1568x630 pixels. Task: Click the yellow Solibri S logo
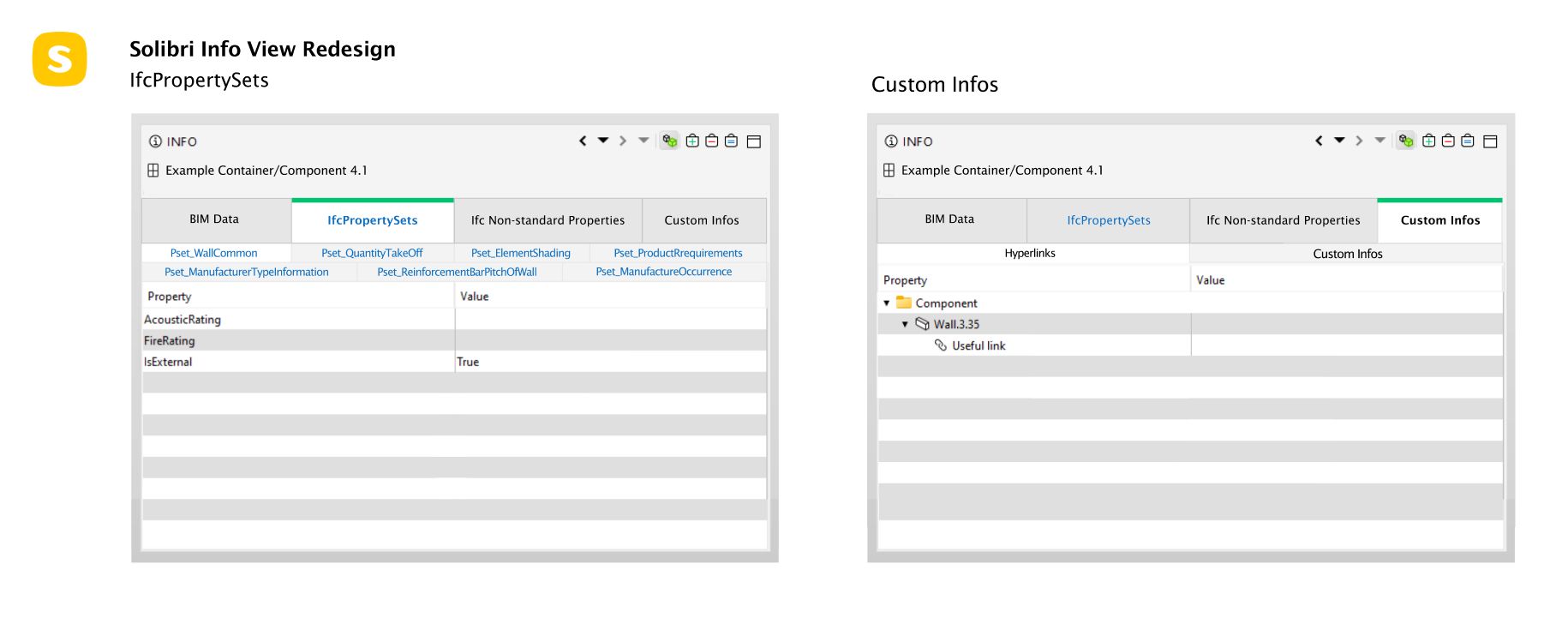coord(60,59)
